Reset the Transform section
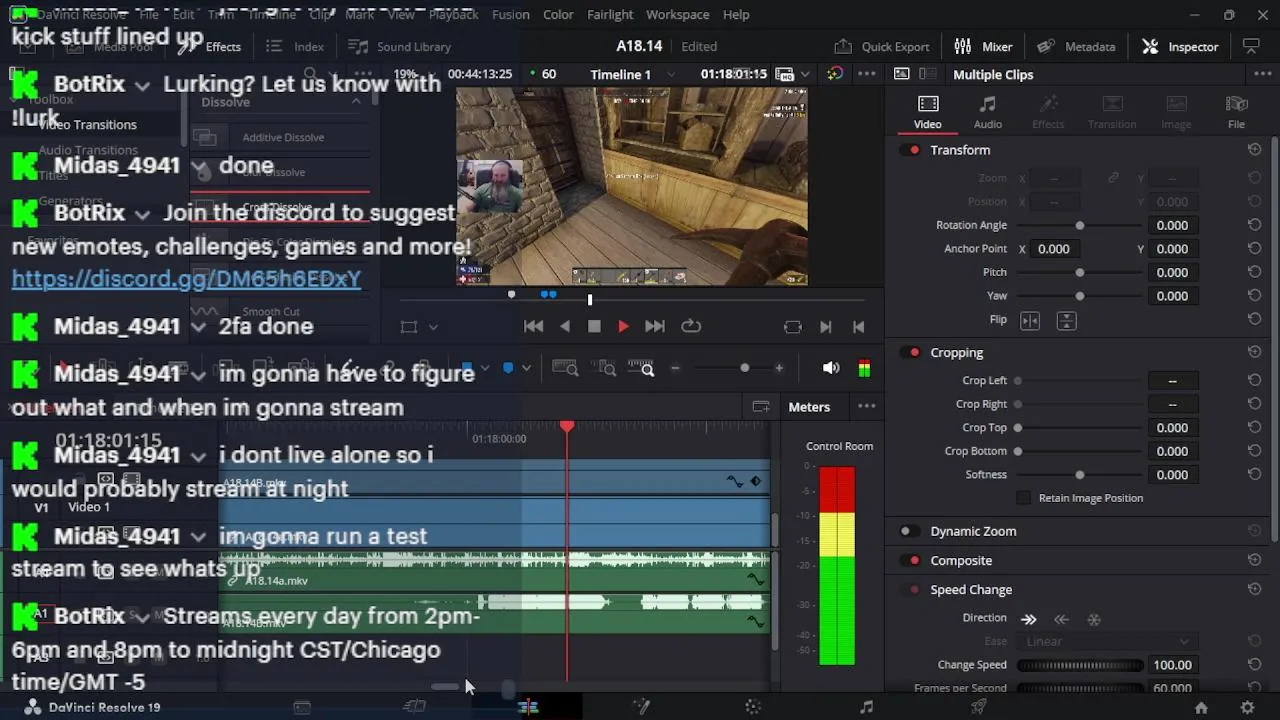This screenshot has width=1280, height=720. click(x=1254, y=150)
